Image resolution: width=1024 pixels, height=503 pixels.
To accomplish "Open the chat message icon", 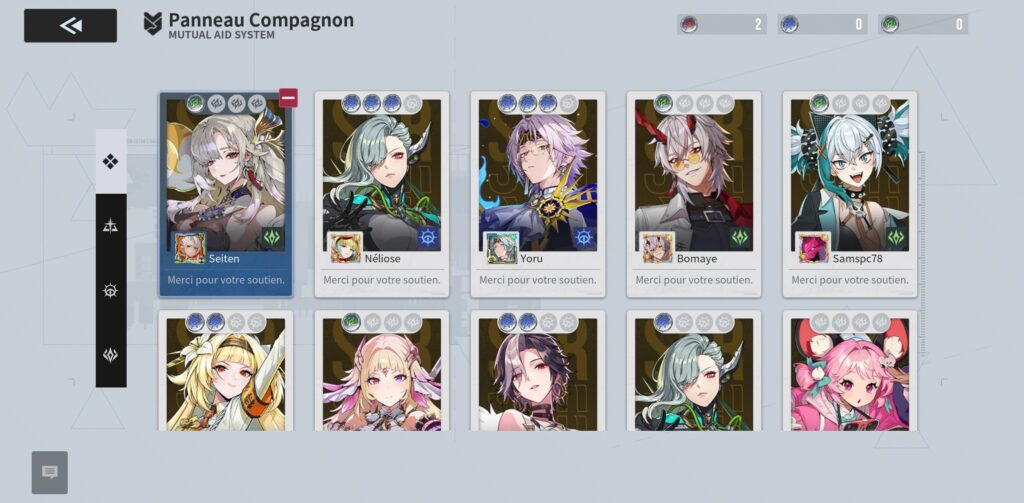I will [50, 472].
